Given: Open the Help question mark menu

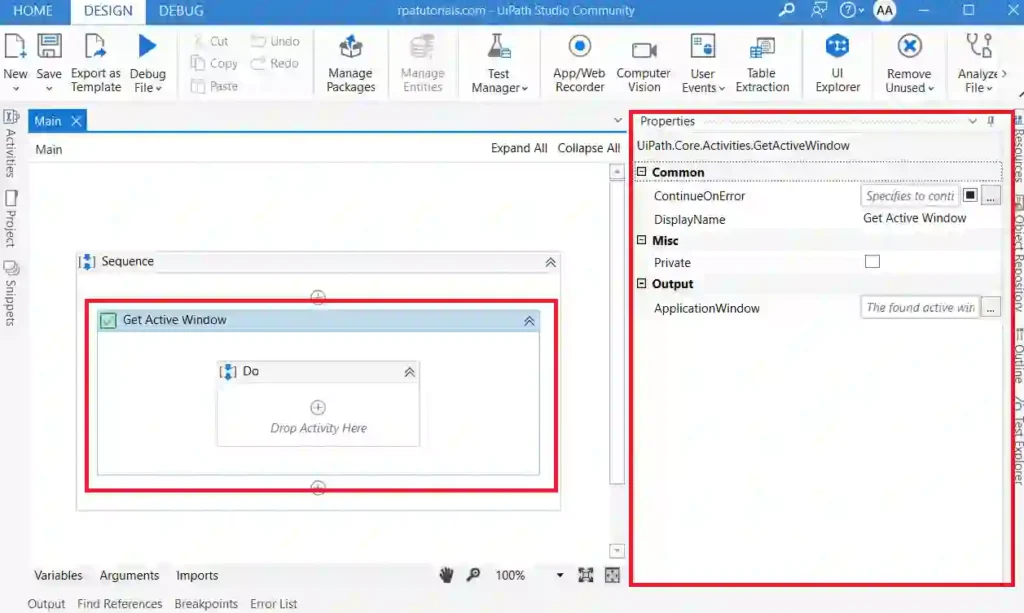Looking at the screenshot, I should point(851,10).
